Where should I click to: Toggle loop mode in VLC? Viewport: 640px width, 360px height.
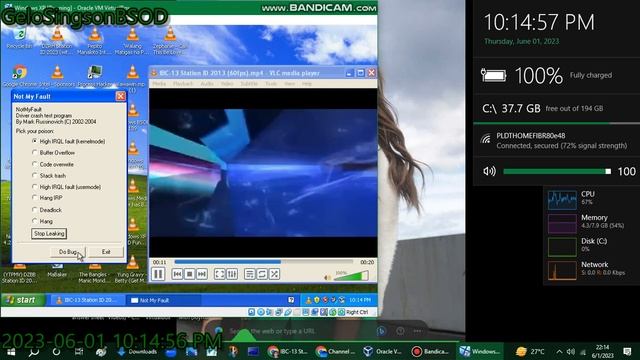(262, 274)
